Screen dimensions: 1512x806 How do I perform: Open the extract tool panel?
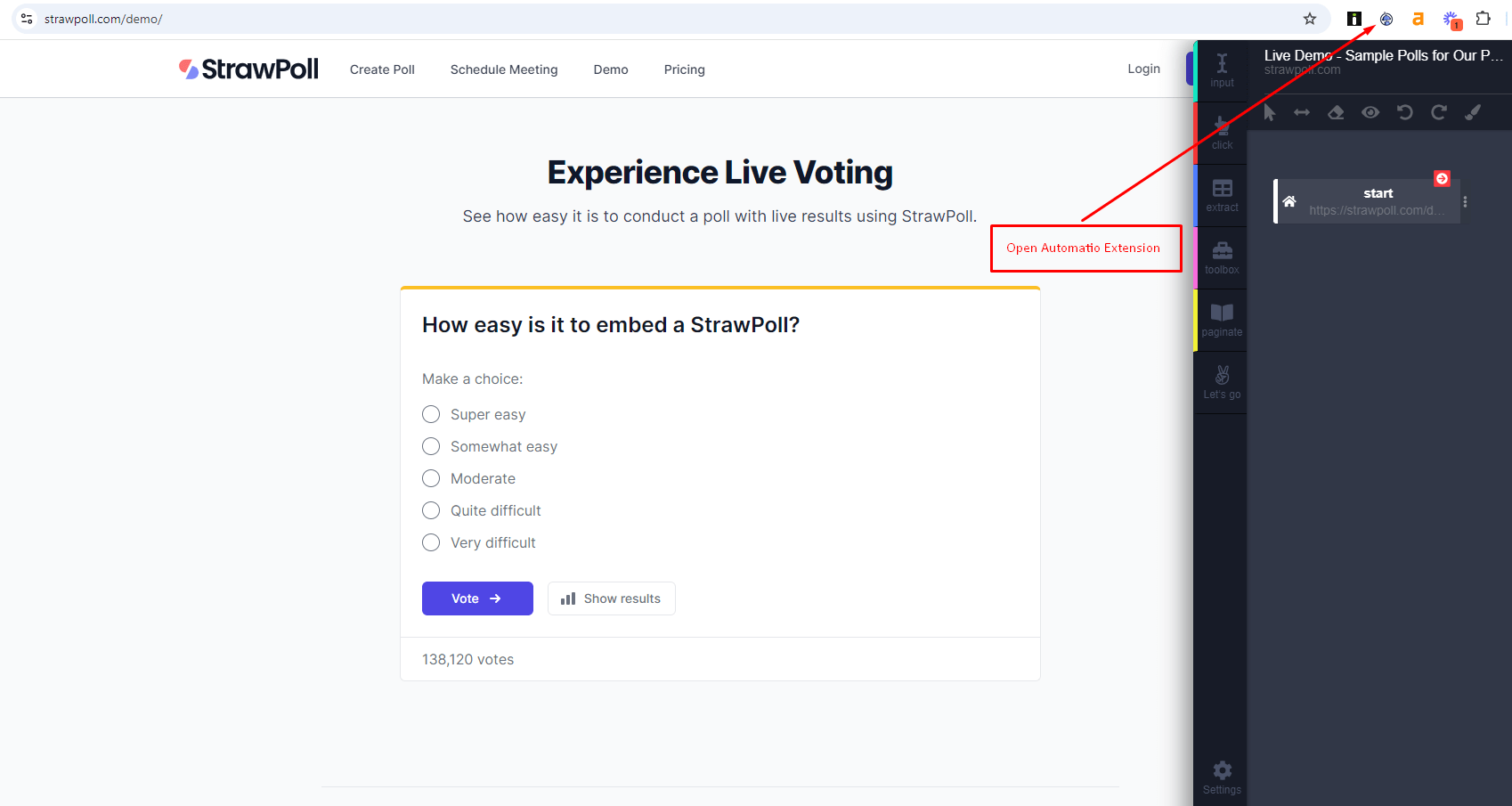(1221, 194)
